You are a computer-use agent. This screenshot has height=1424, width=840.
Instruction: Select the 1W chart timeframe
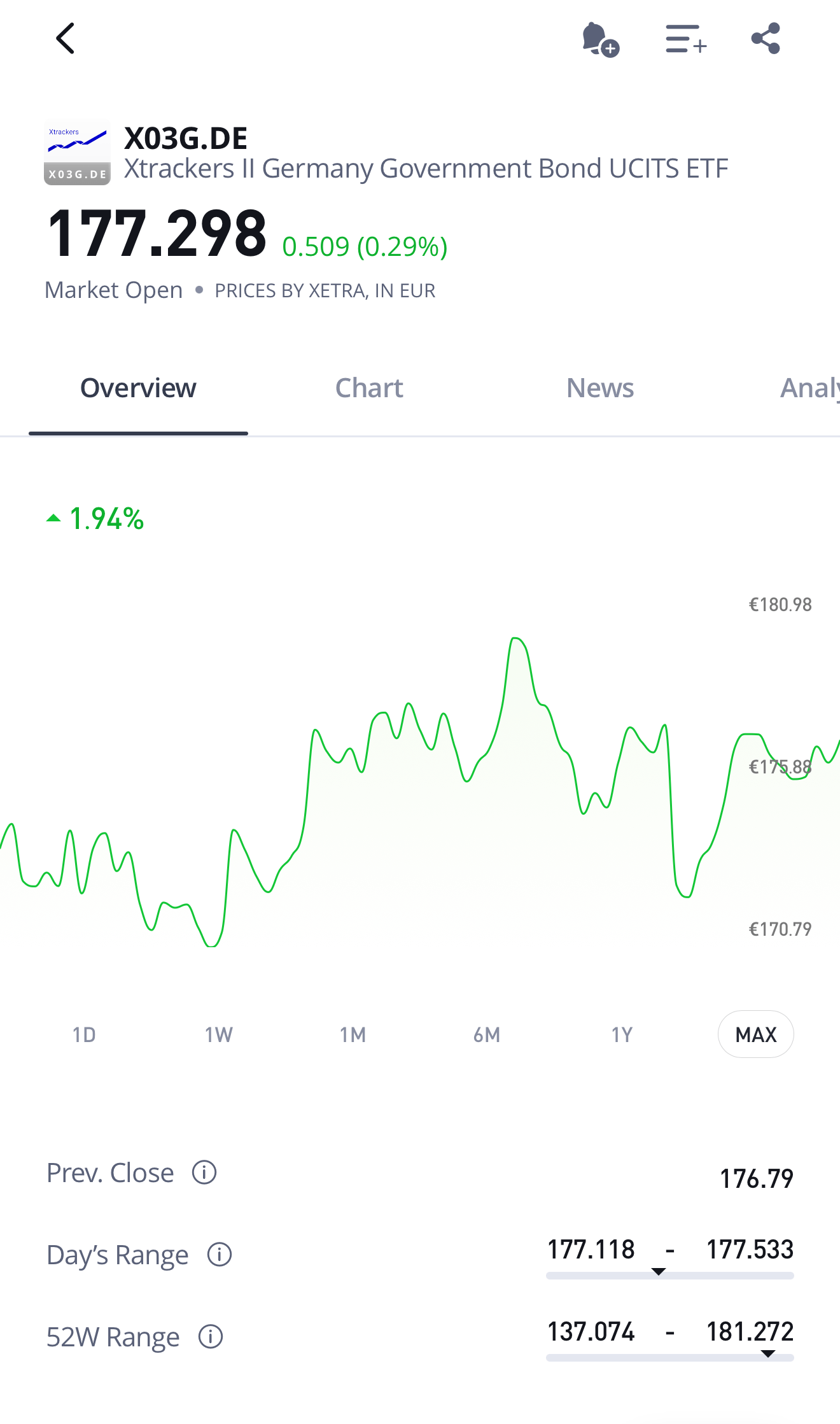218,1035
